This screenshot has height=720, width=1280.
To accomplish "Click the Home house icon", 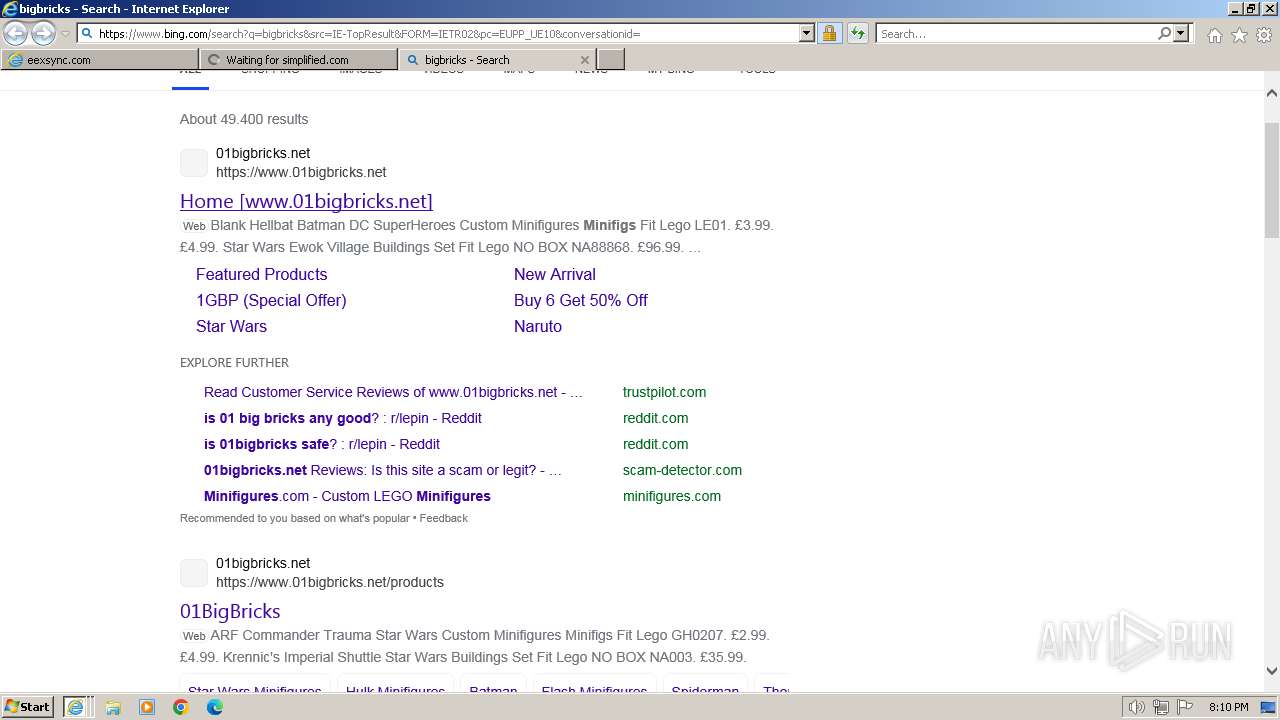I will (1214, 35).
